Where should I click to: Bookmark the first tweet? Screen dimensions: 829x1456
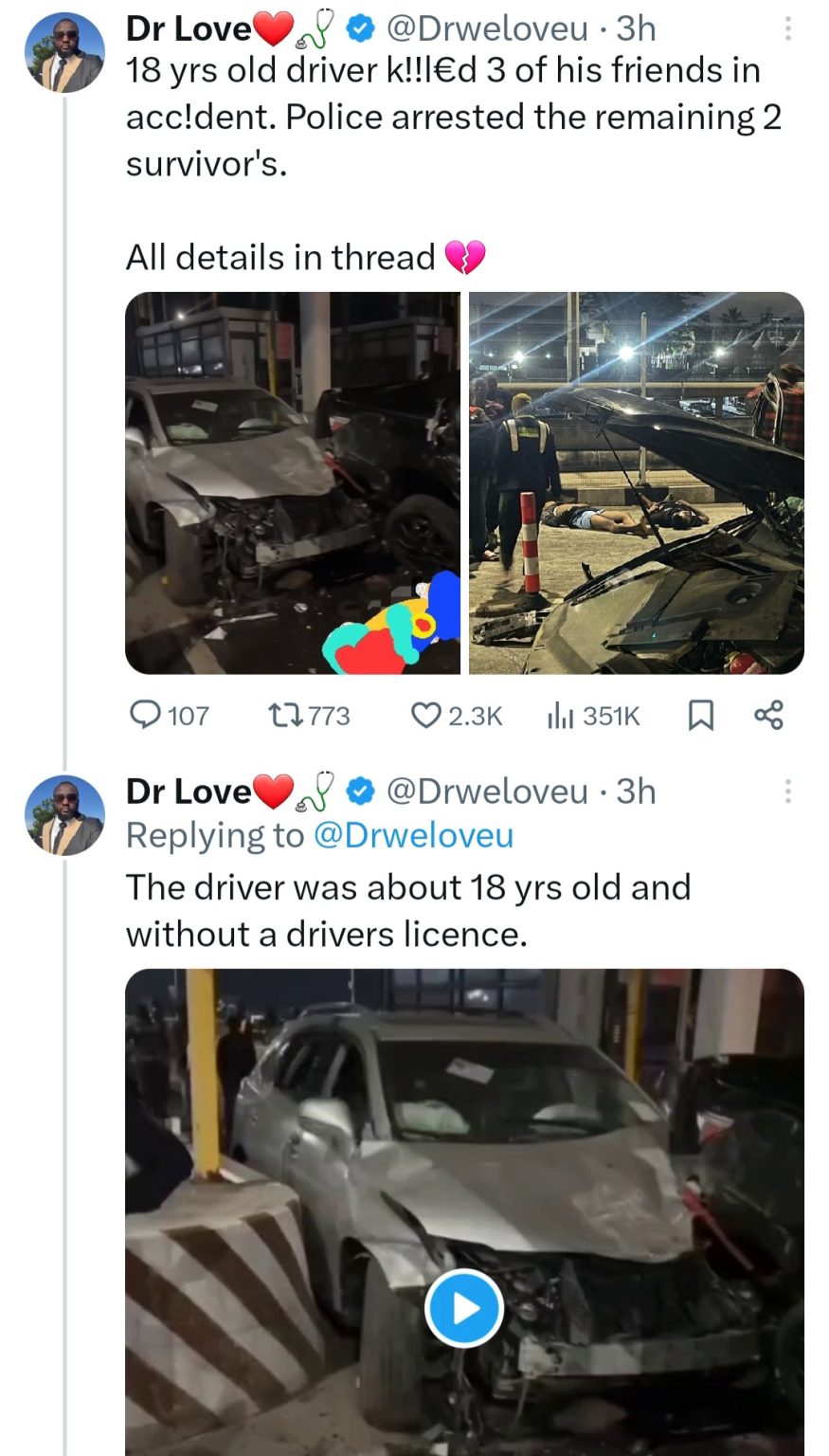(x=699, y=716)
